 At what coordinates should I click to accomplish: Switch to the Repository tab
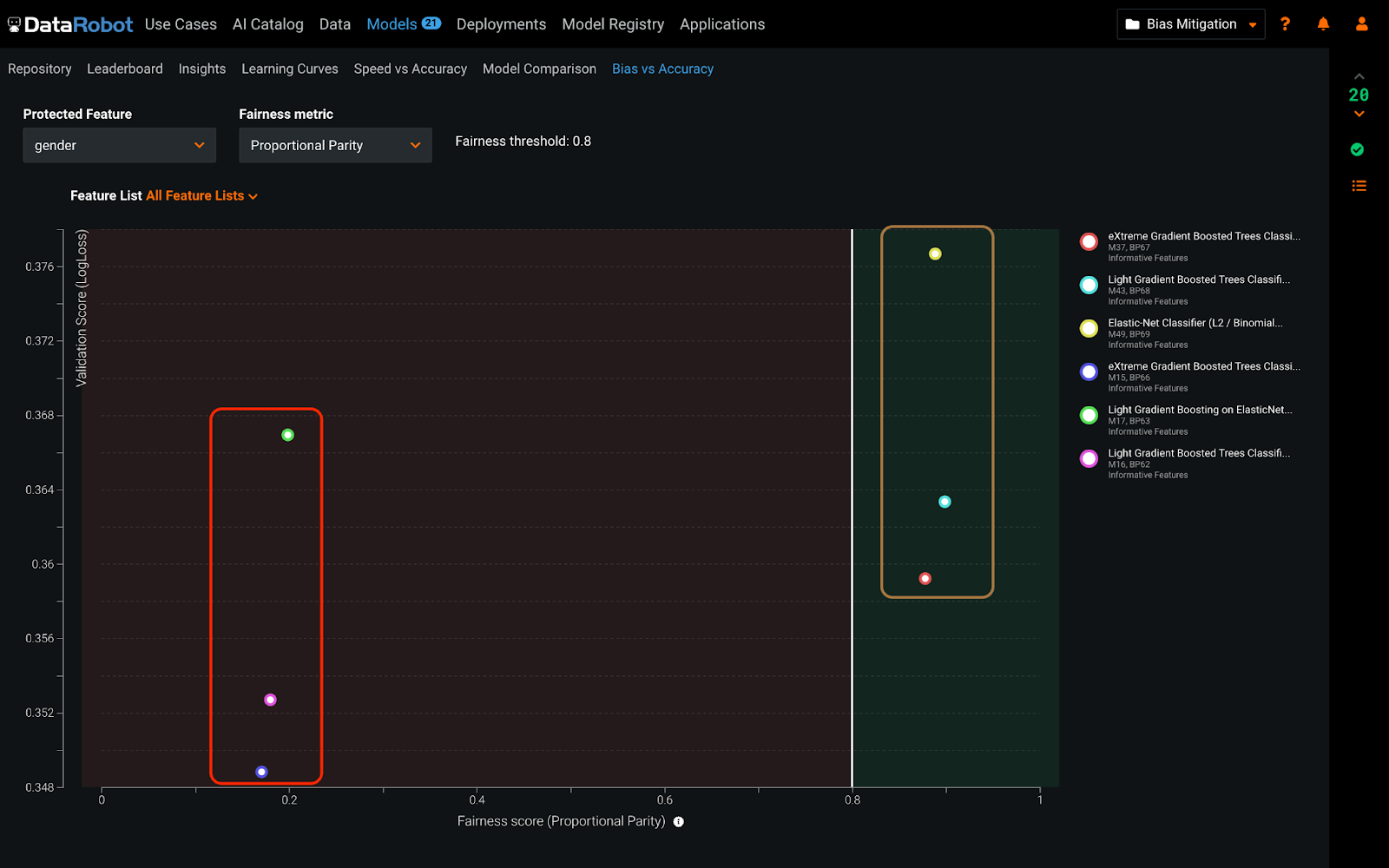tap(39, 69)
